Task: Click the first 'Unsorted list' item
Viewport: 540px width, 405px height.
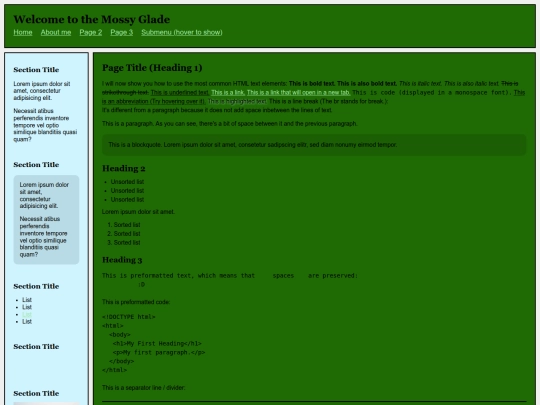Action: [x=127, y=182]
